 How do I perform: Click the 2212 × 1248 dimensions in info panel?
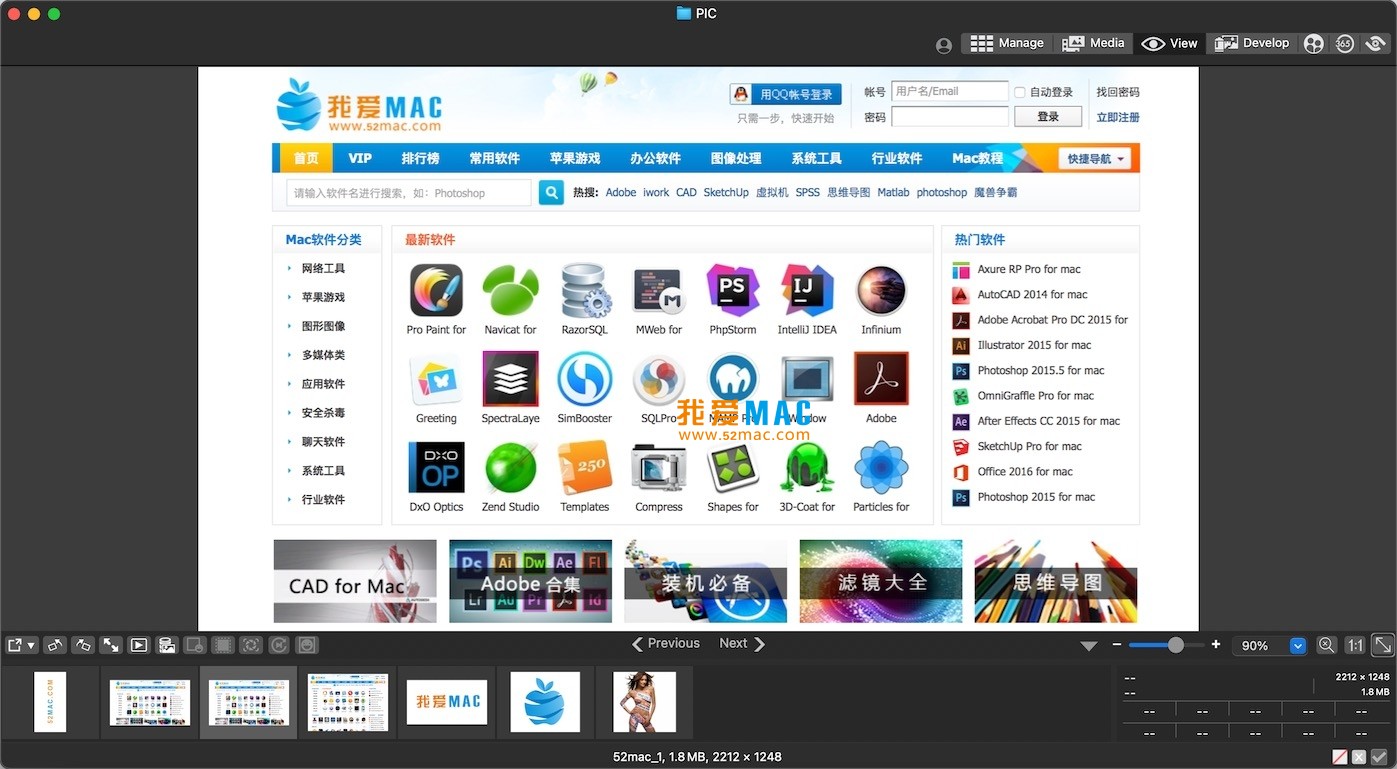(x=1362, y=677)
